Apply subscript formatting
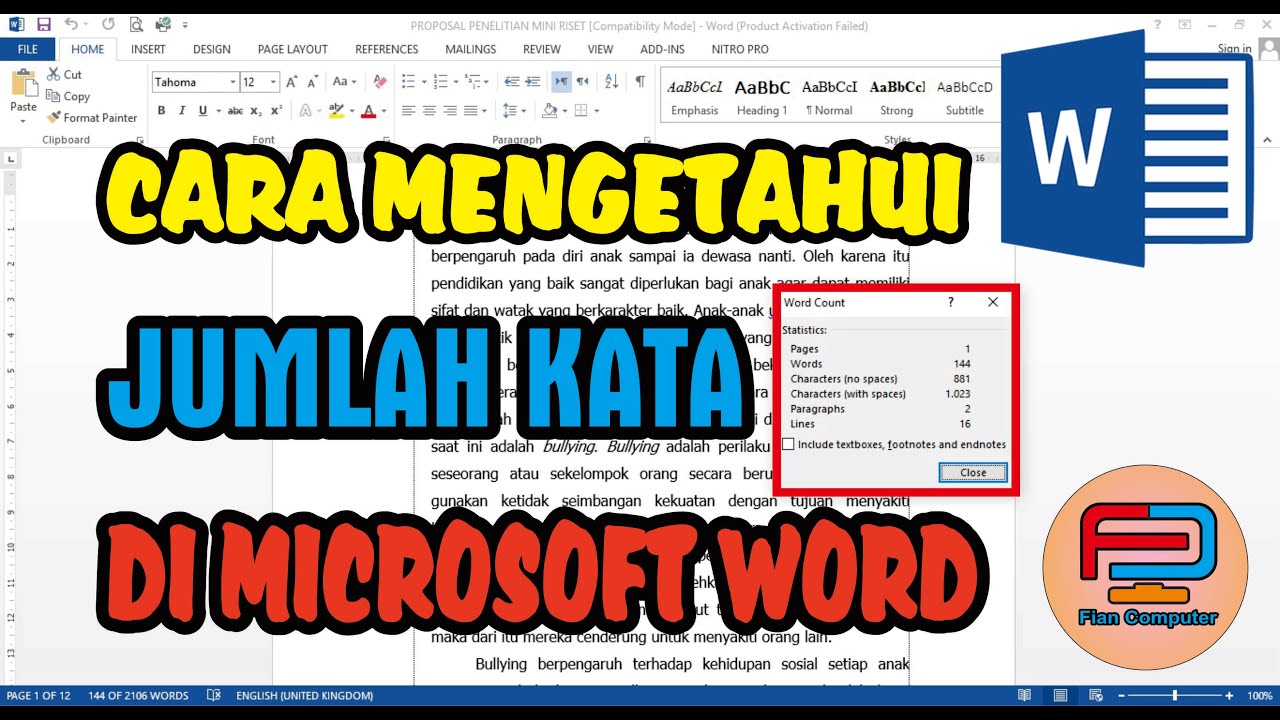The height and width of the screenshot is (720, 1280). [256, 111]
